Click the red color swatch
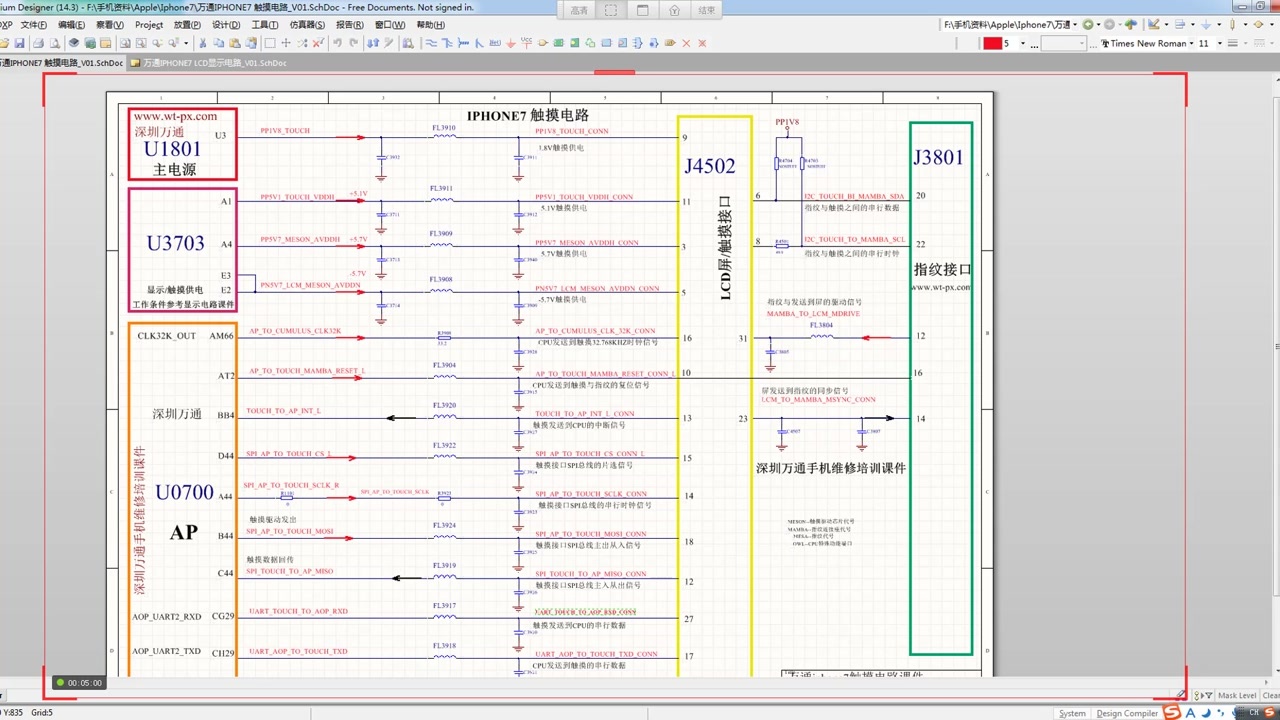The height and width of the screenshot is (720, 1280). pyautogui.click(x=993, y=43)
